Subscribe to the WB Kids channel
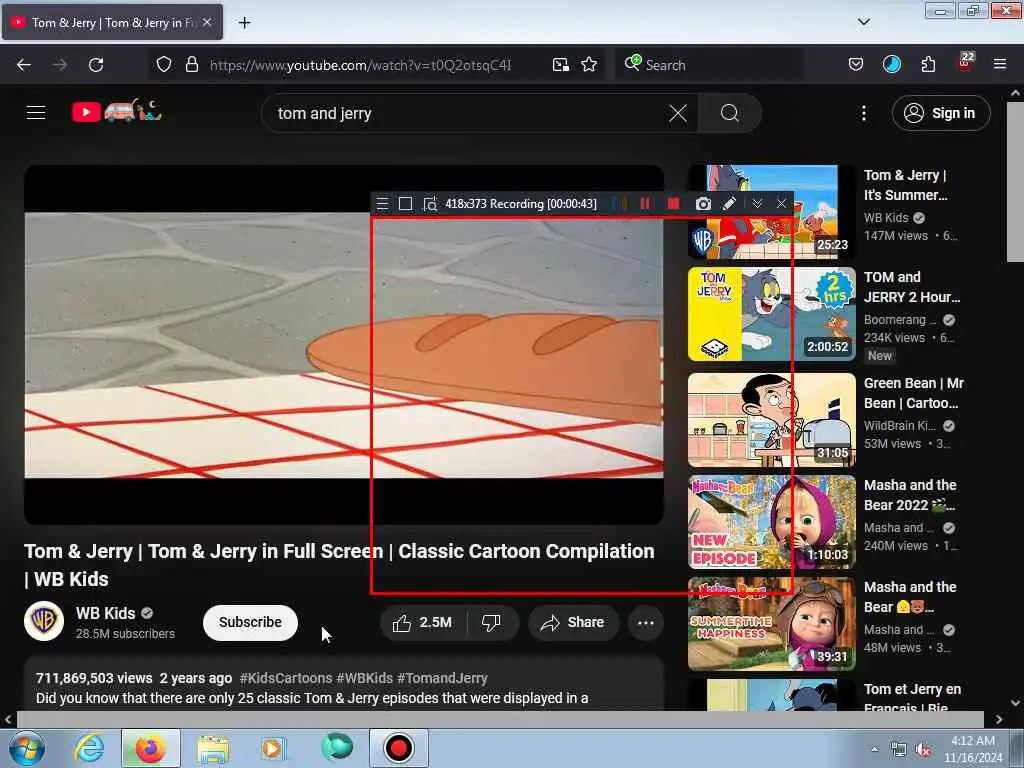 coord(250,622)
